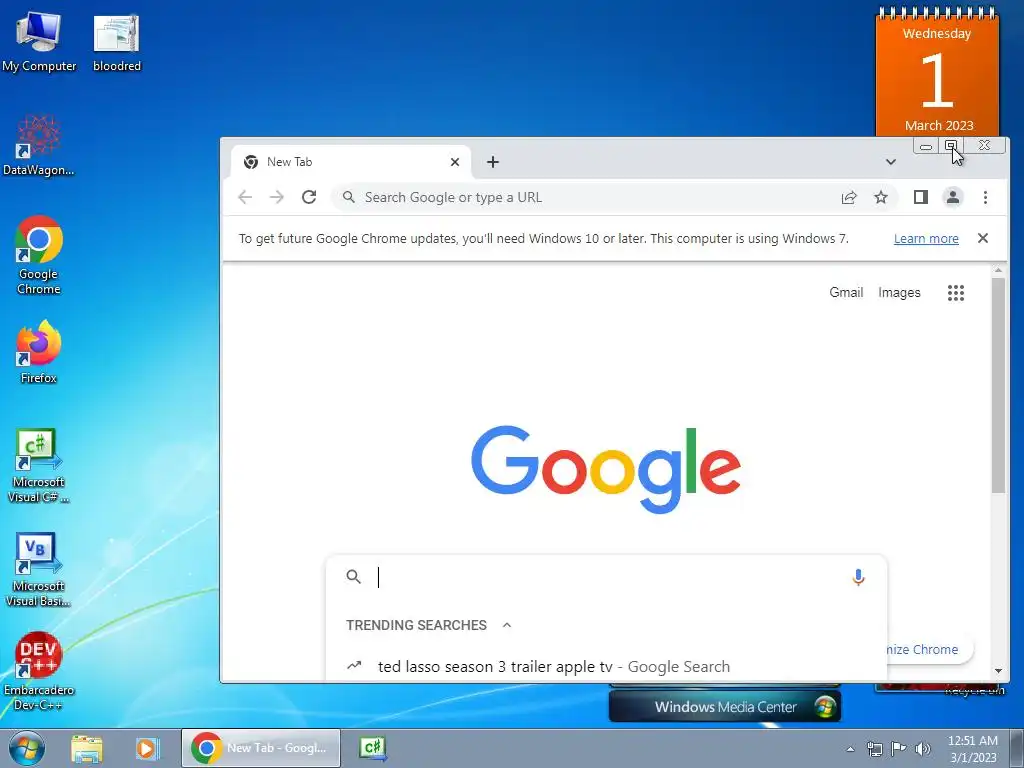Image resolution: width=1024 pixels, height=768 pixels.
Task: Click page vertical scrollbar thumb
Action: 998,385
